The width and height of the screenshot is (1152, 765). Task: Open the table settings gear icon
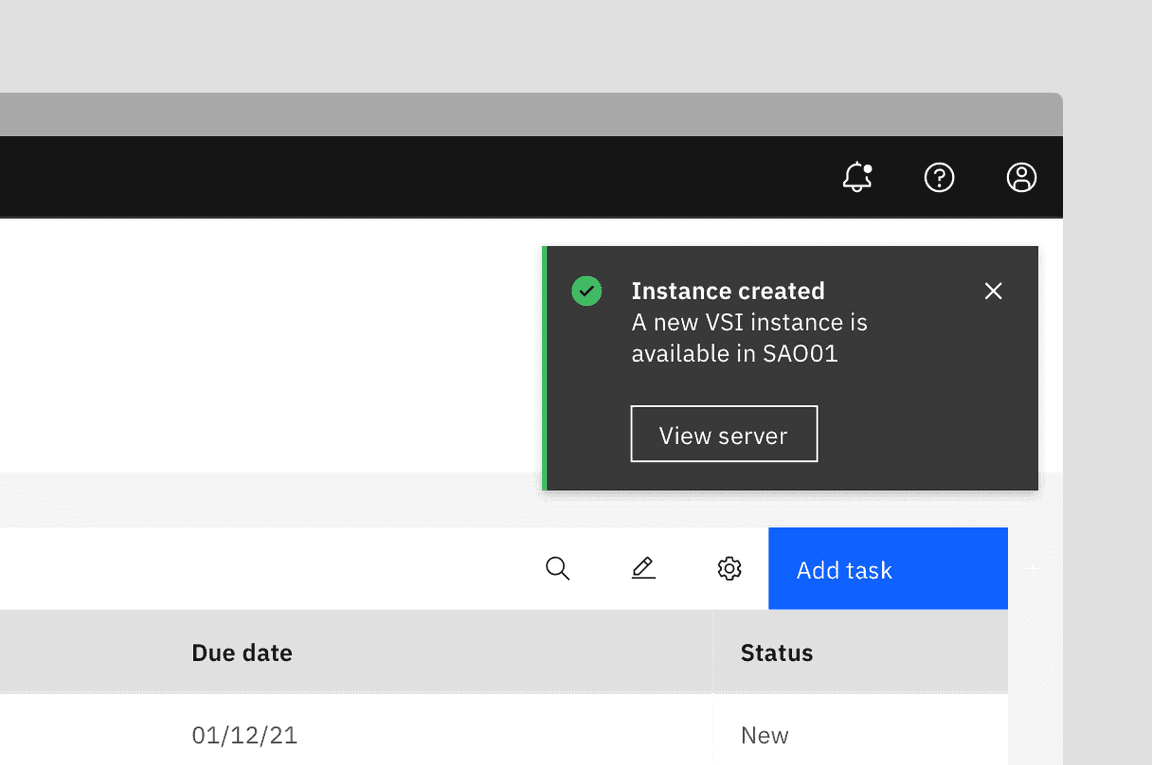(729, 568)
